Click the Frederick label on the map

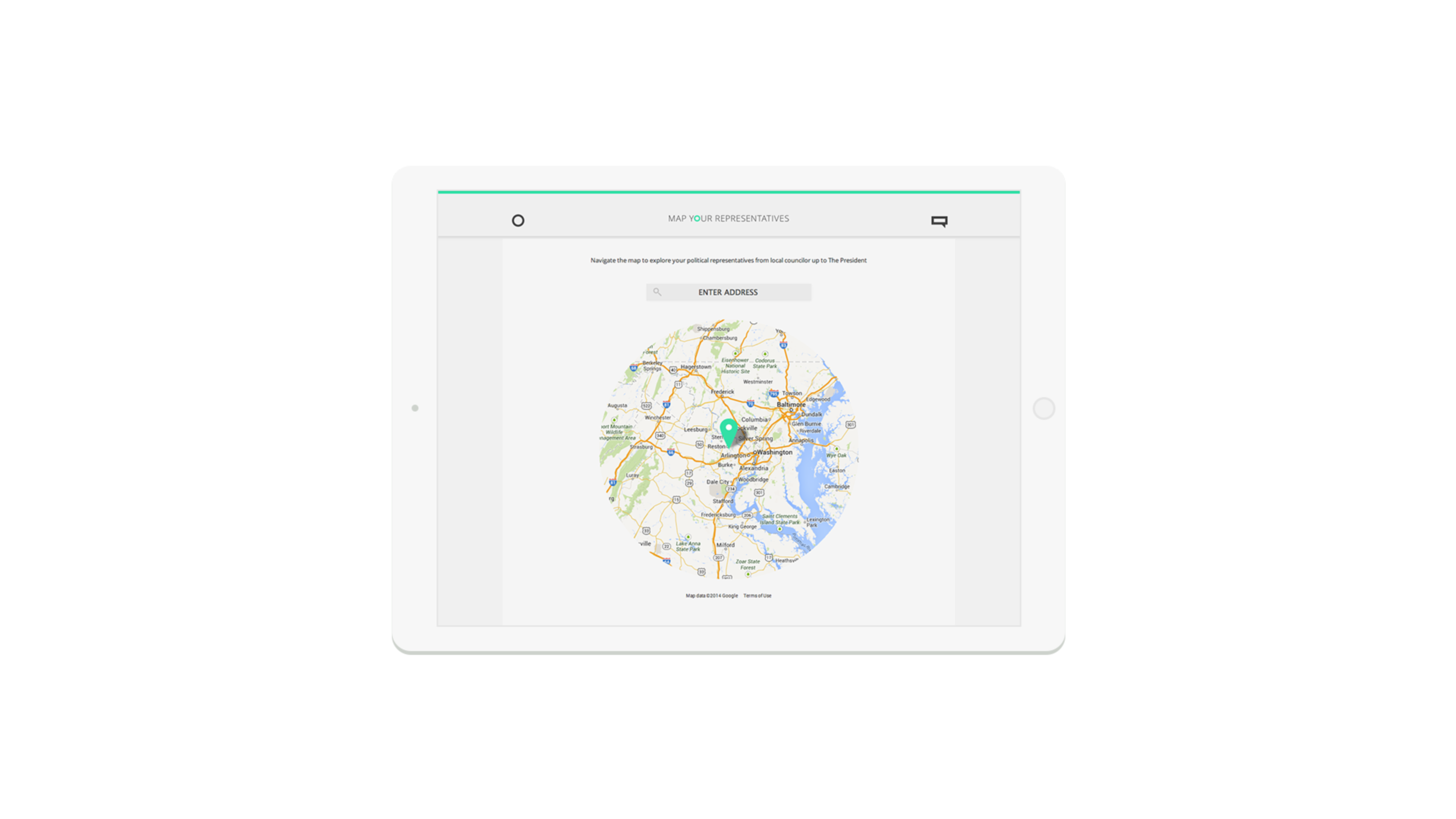(722, 391)
